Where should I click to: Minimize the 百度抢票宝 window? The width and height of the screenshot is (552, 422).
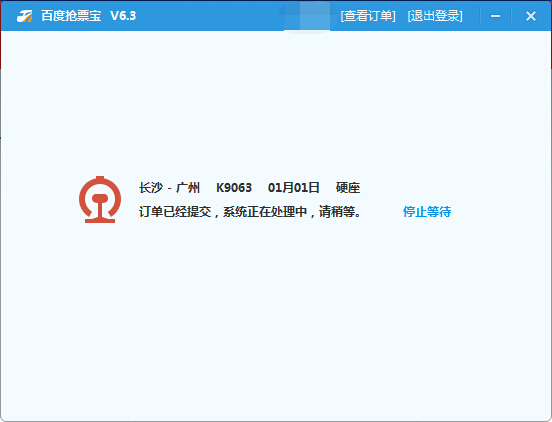tap(495, 16)
